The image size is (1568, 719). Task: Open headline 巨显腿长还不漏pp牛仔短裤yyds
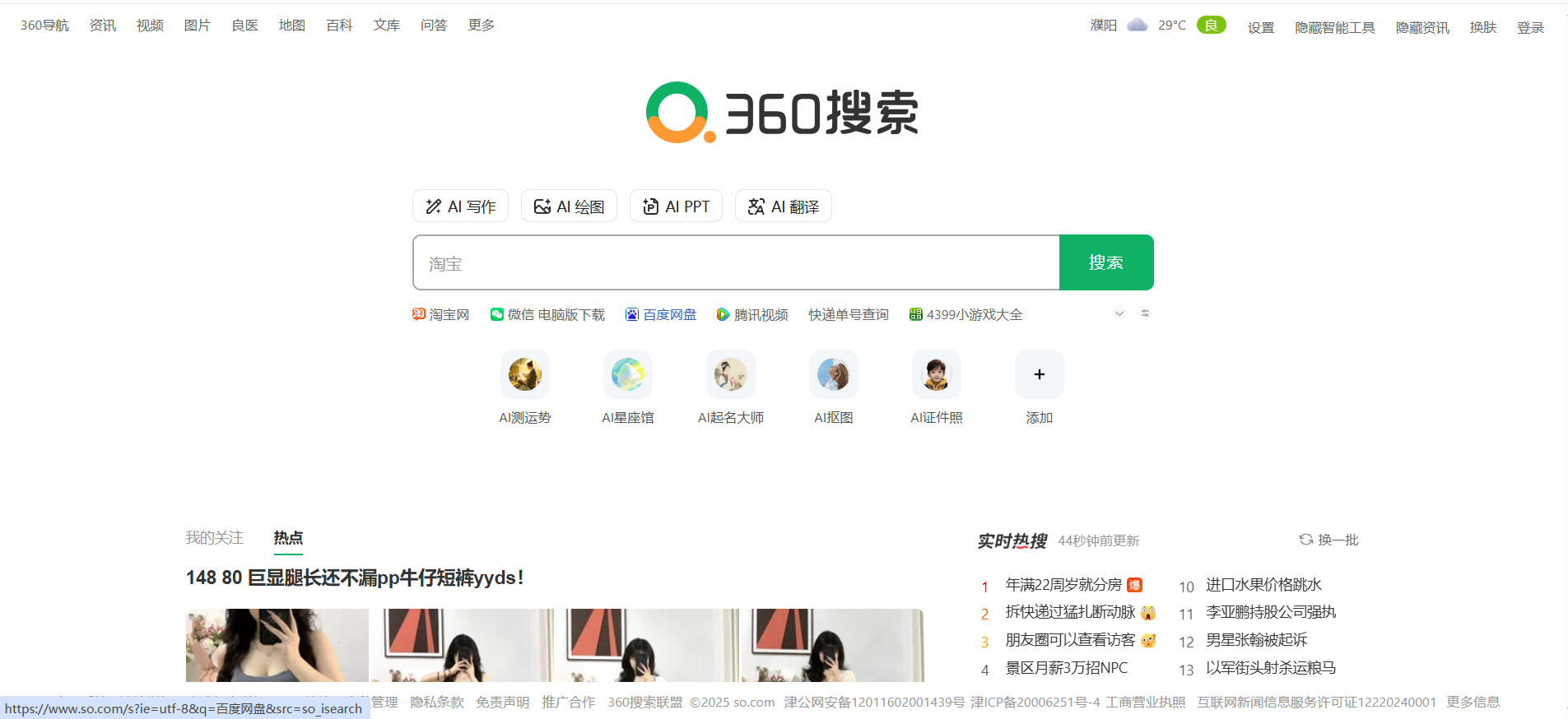point(355,578)
